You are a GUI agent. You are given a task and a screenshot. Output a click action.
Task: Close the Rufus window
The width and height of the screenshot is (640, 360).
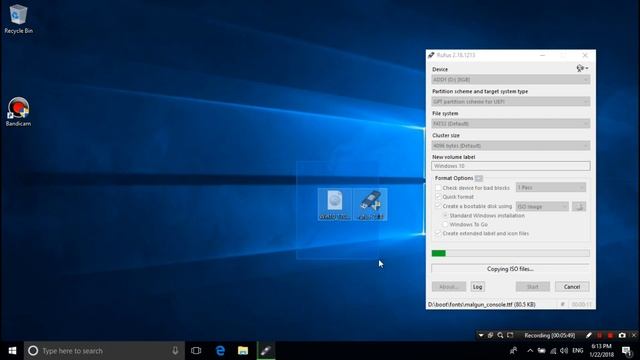tap(585, 55)
